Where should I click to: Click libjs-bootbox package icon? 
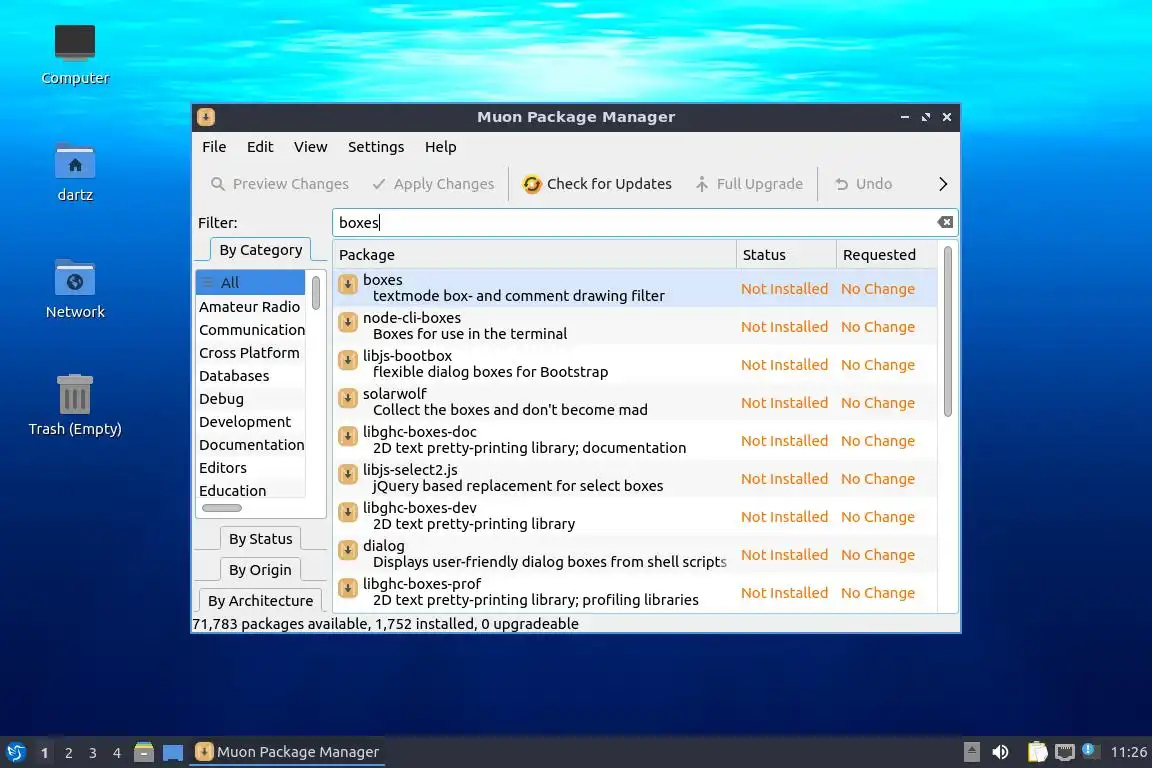(348, 361)
